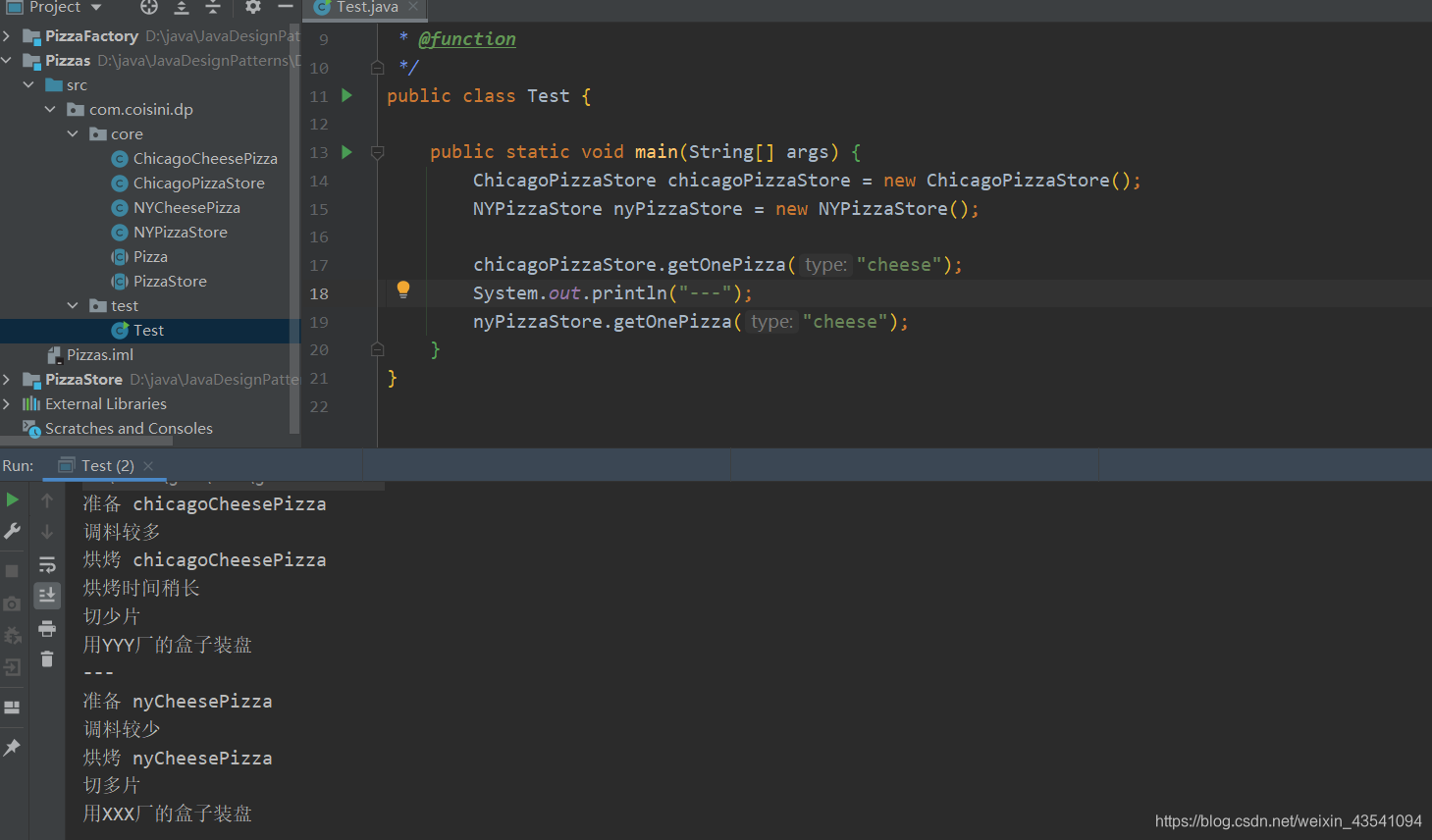Viewport: 1432px width, 840px height.
Task: Open the Project panel settings gear
Action: tap(253, 7)
